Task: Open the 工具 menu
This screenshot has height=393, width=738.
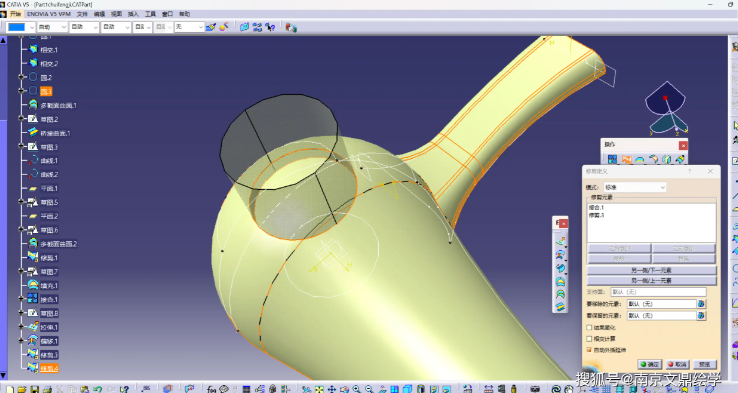Action: point(150,14)
